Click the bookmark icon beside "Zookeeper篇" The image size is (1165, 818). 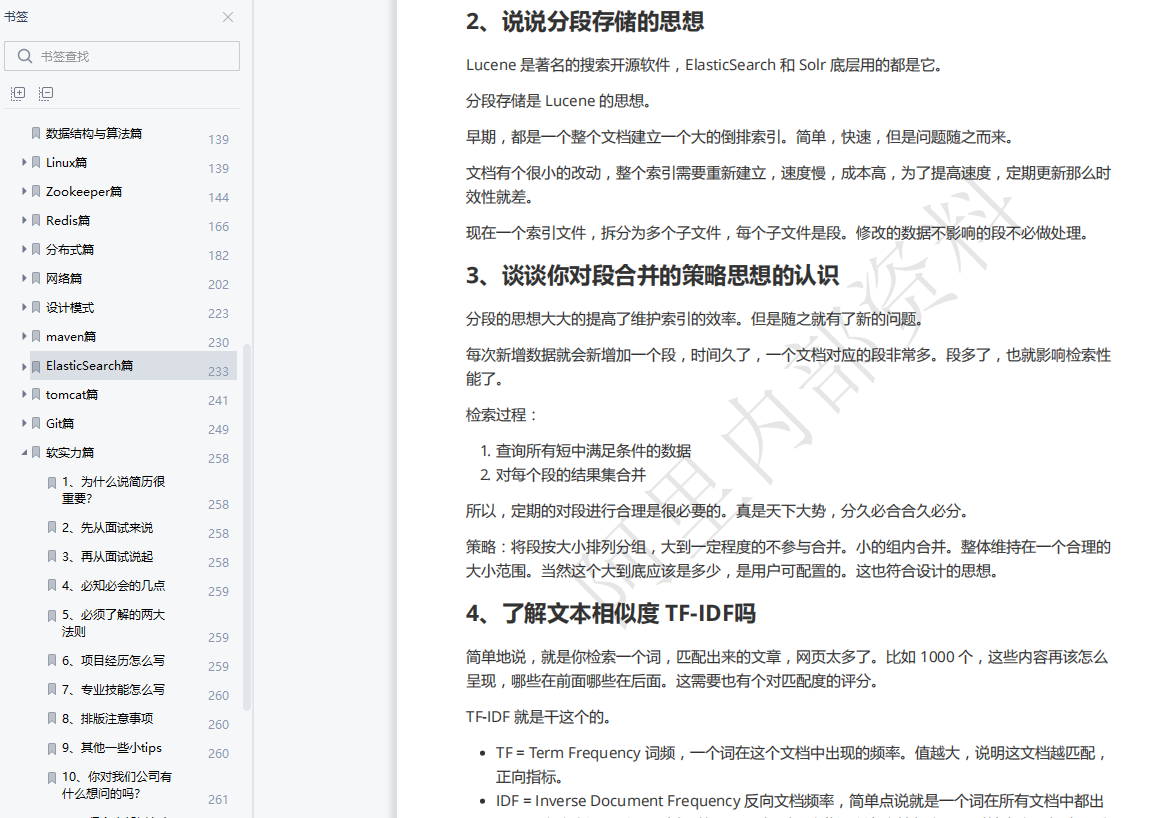tap(36, 191)
